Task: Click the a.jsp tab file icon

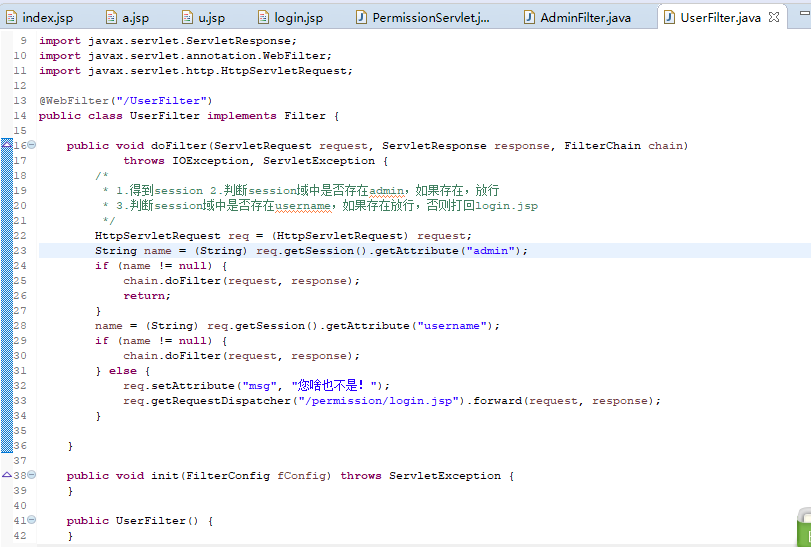Action: pyautogui.click(x=111, y=17)
